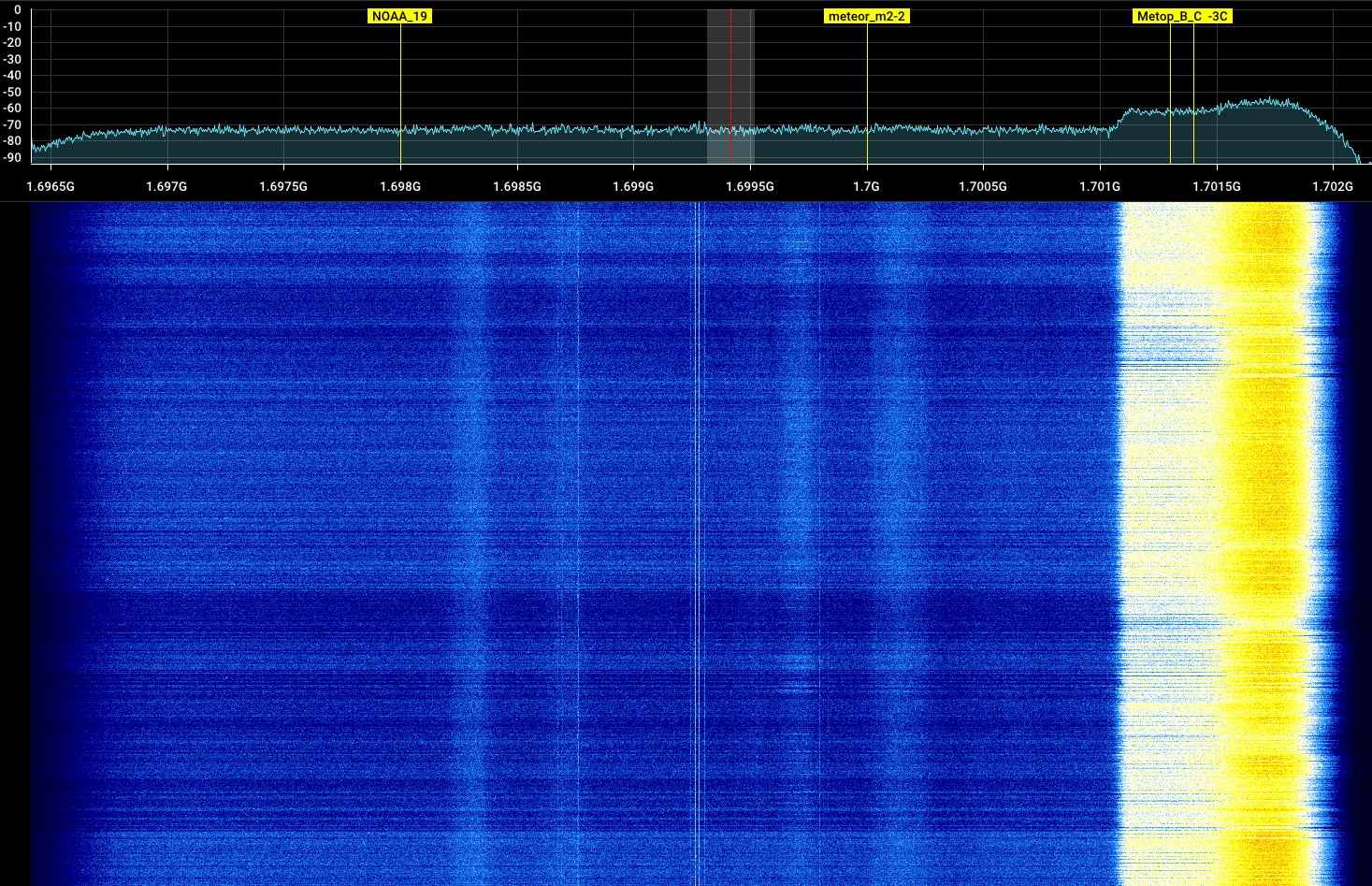Screen dimensions: 1372x886
Task: Click the 1.698G frequency axis label
Action: click(x=400, y=186)
